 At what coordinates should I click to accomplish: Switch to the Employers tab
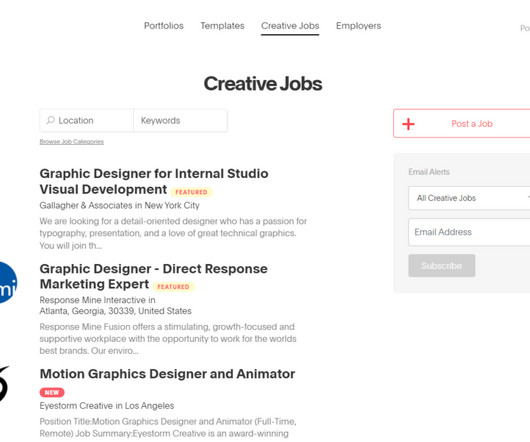pyautogui.click(x=358, y=26)
